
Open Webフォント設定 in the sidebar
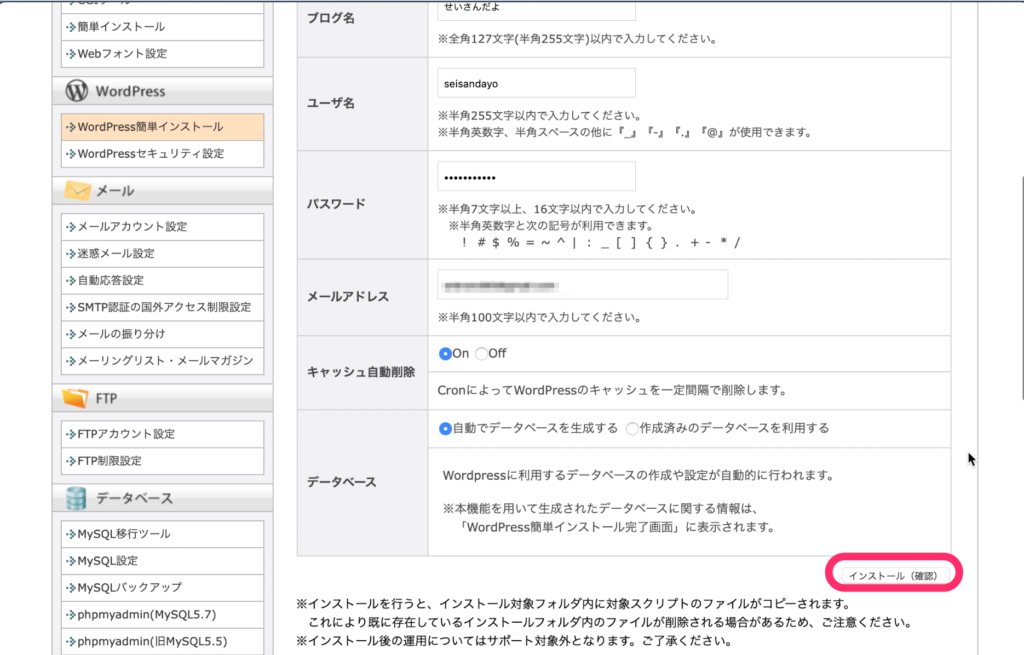point(122,54)
